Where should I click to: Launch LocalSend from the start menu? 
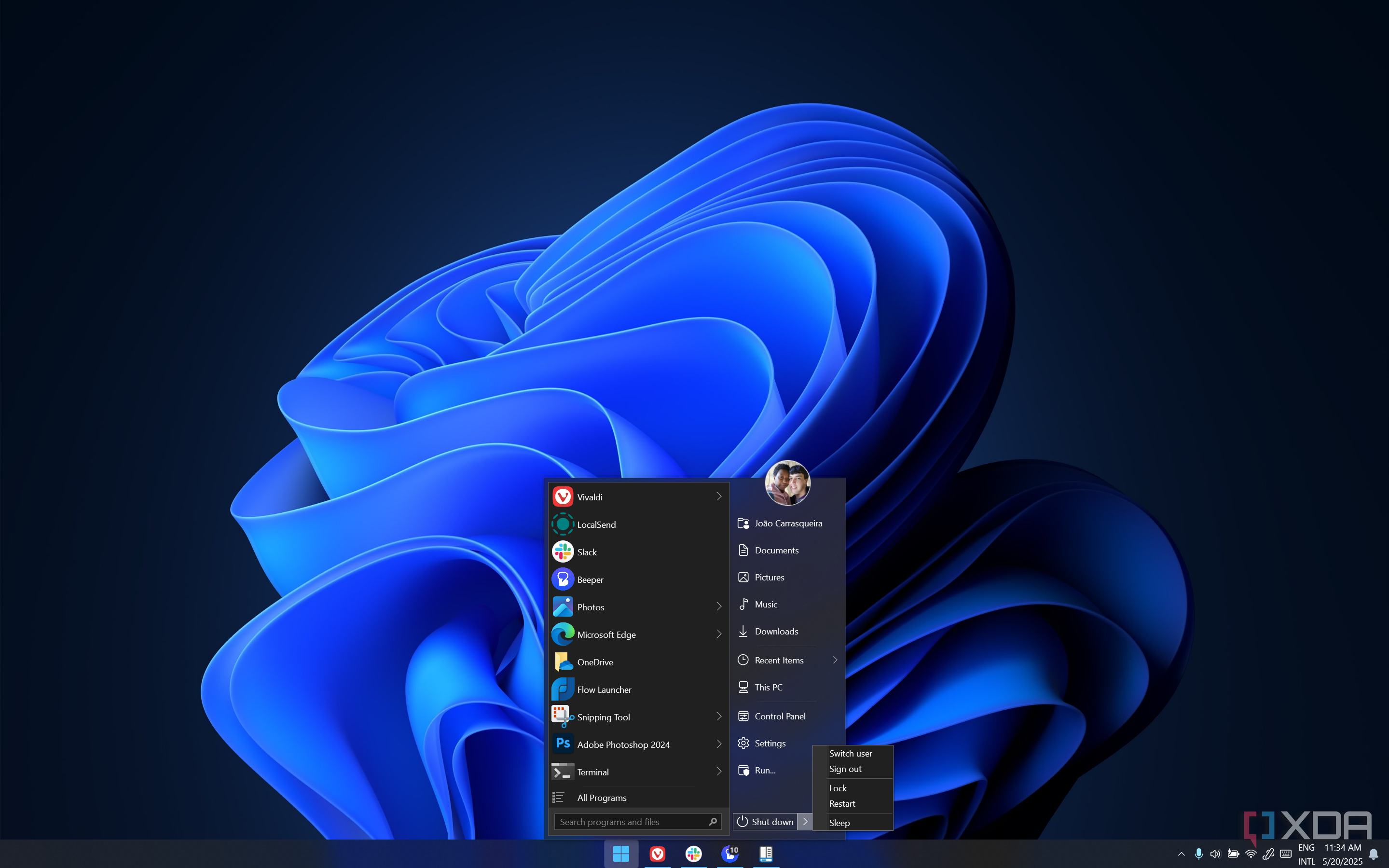point(596,524)
